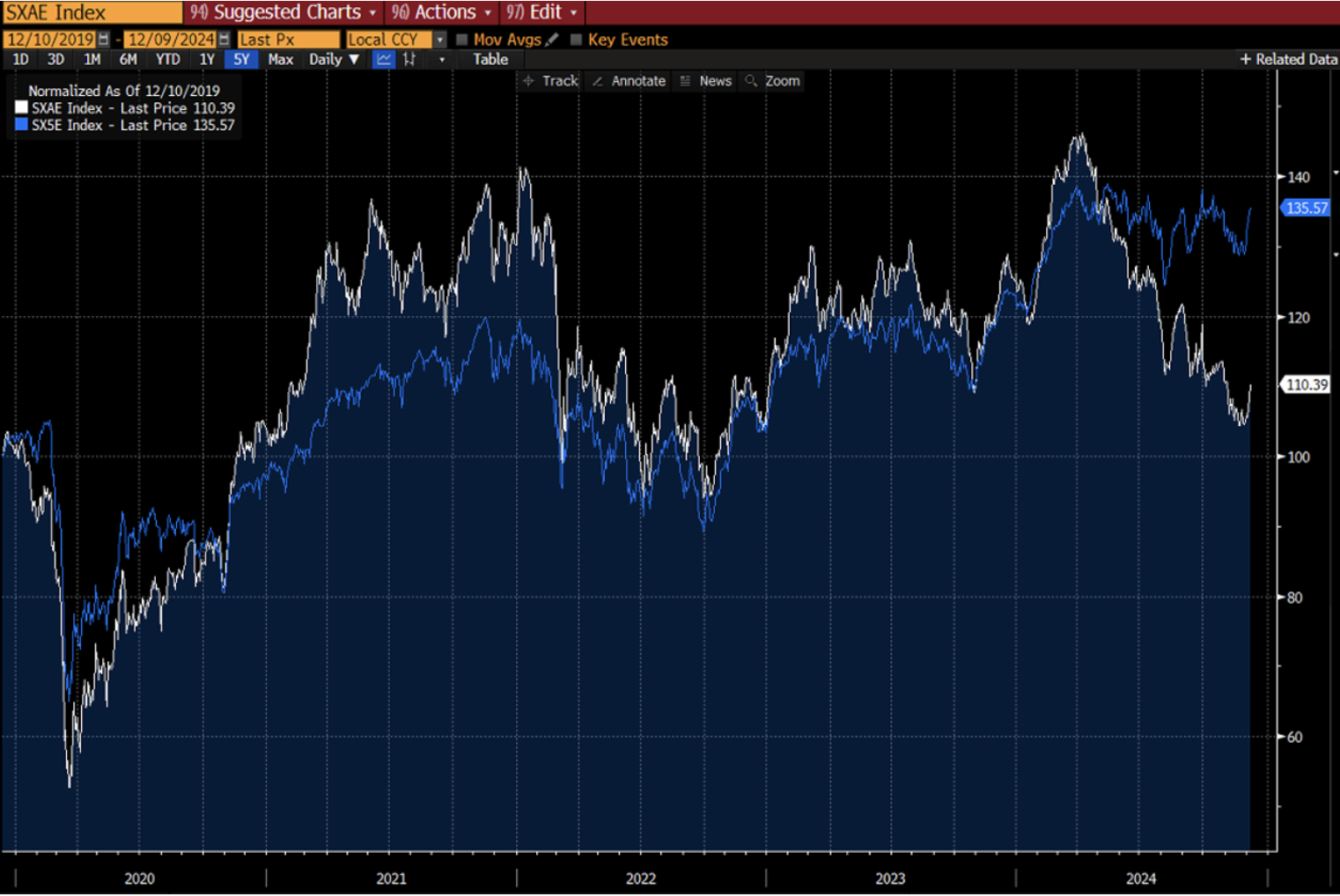Click the Track button label

coord(560,81)
